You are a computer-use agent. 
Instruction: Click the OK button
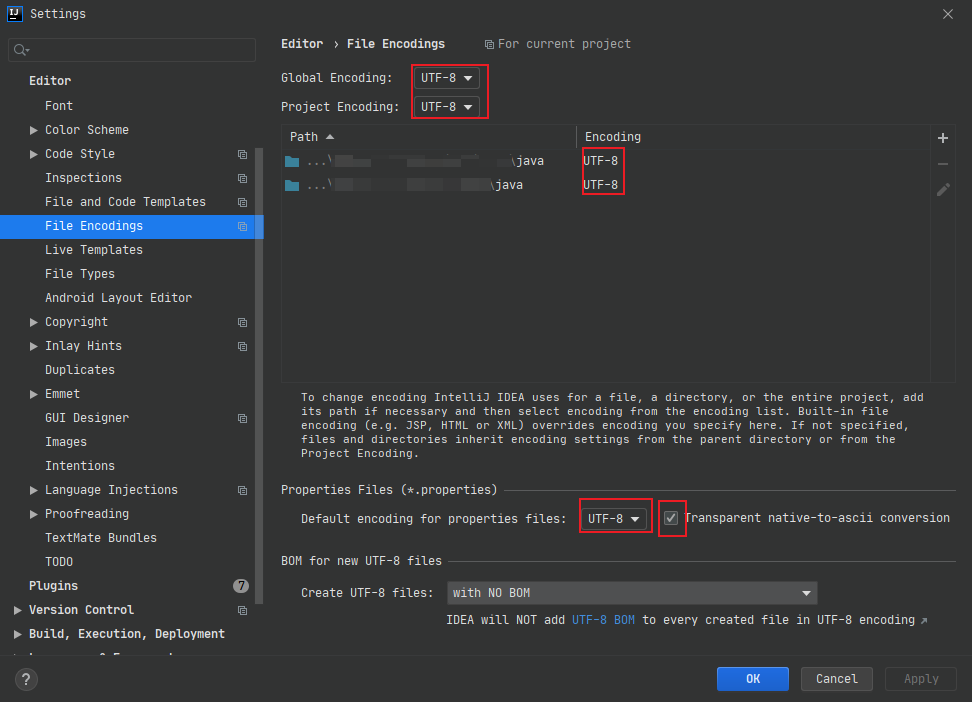(753, 679)
